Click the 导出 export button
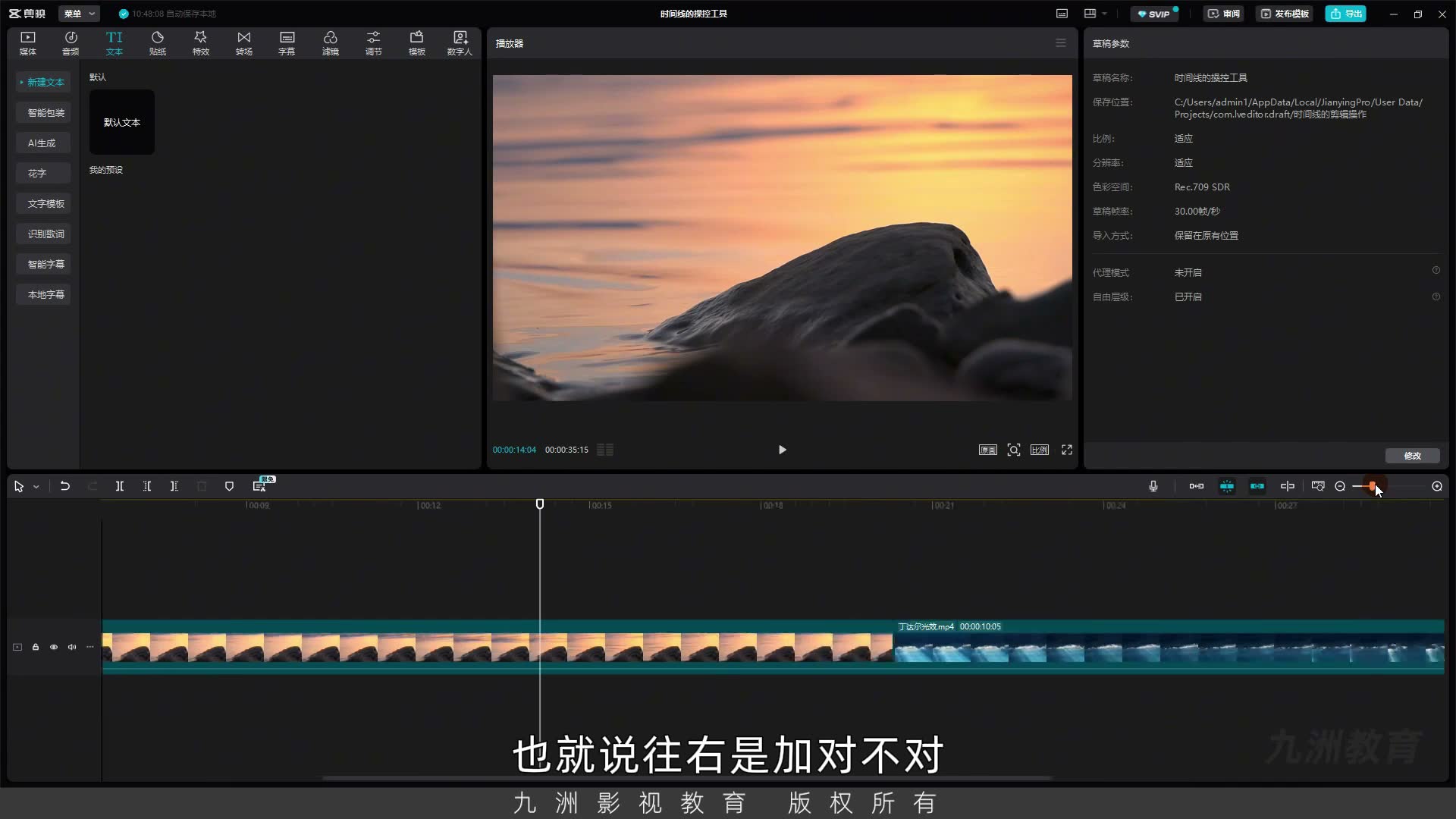This screenshot has height=819, width=1456. point(1346,14)
